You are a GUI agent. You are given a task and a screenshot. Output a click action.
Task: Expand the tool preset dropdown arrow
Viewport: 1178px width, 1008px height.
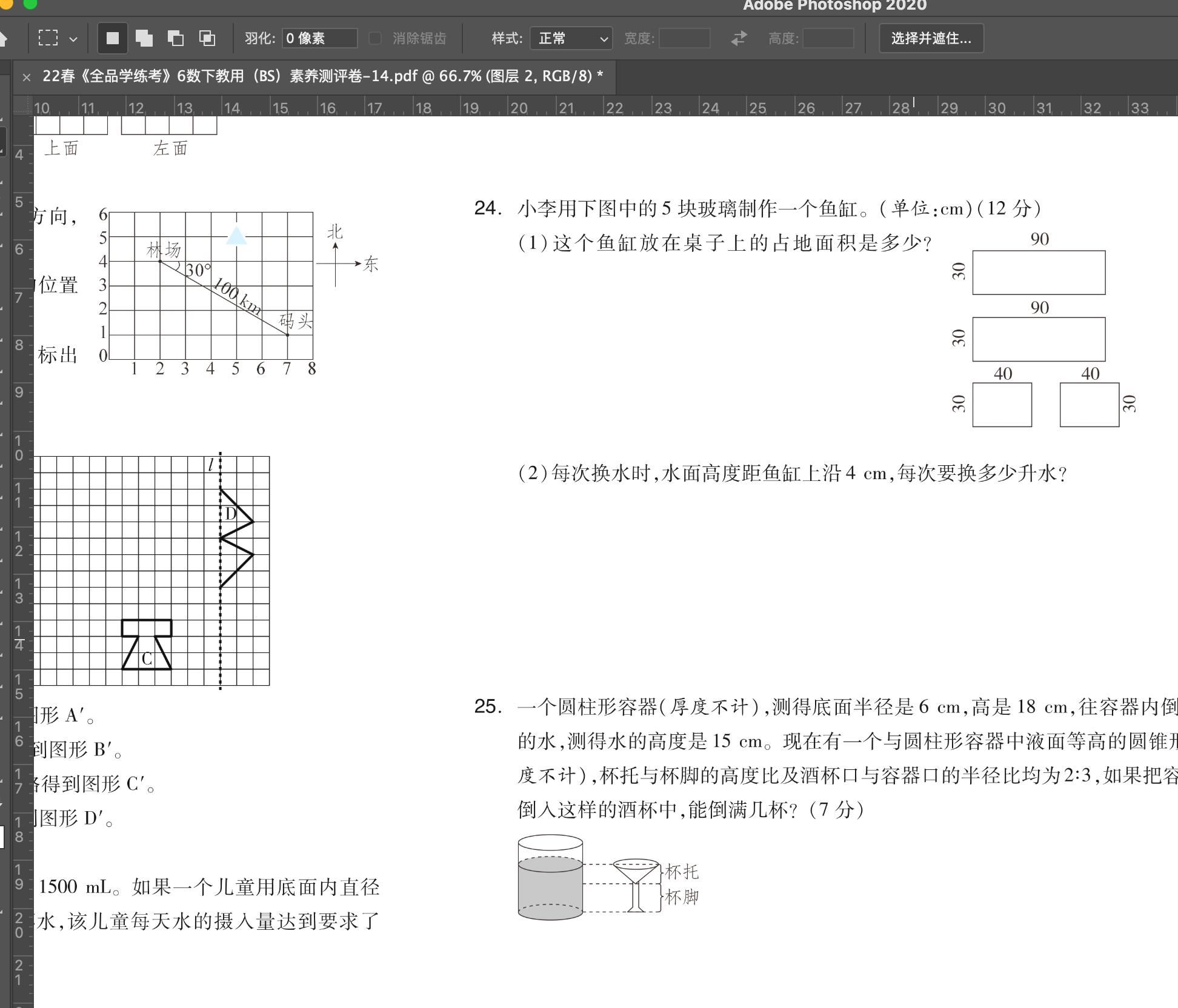click(x=73, y=39)
